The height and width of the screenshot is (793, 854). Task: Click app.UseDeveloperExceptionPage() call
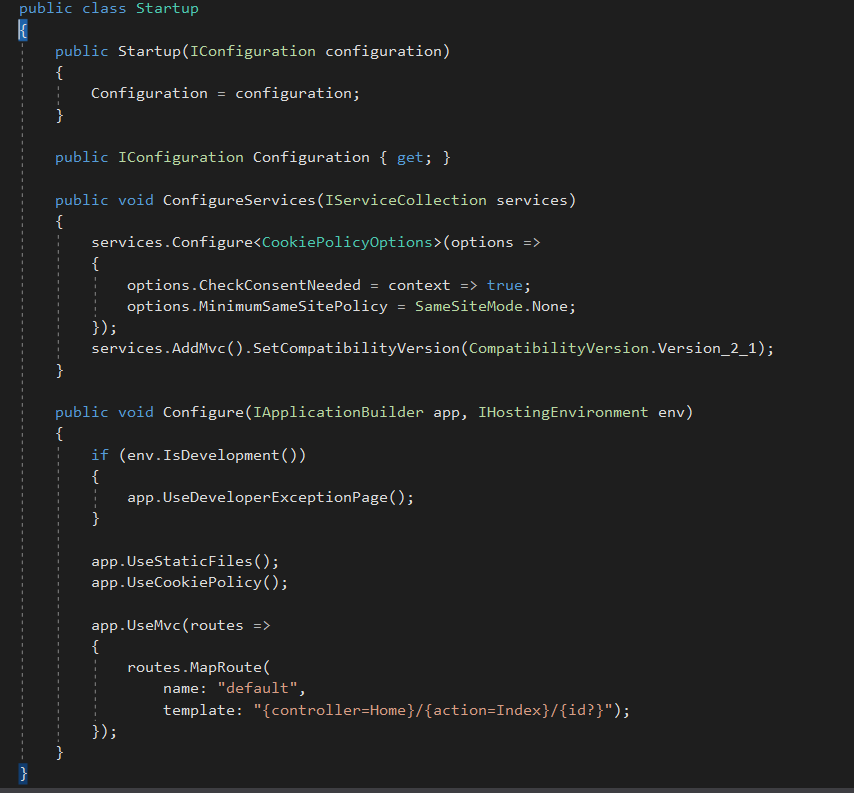(270, 497)
